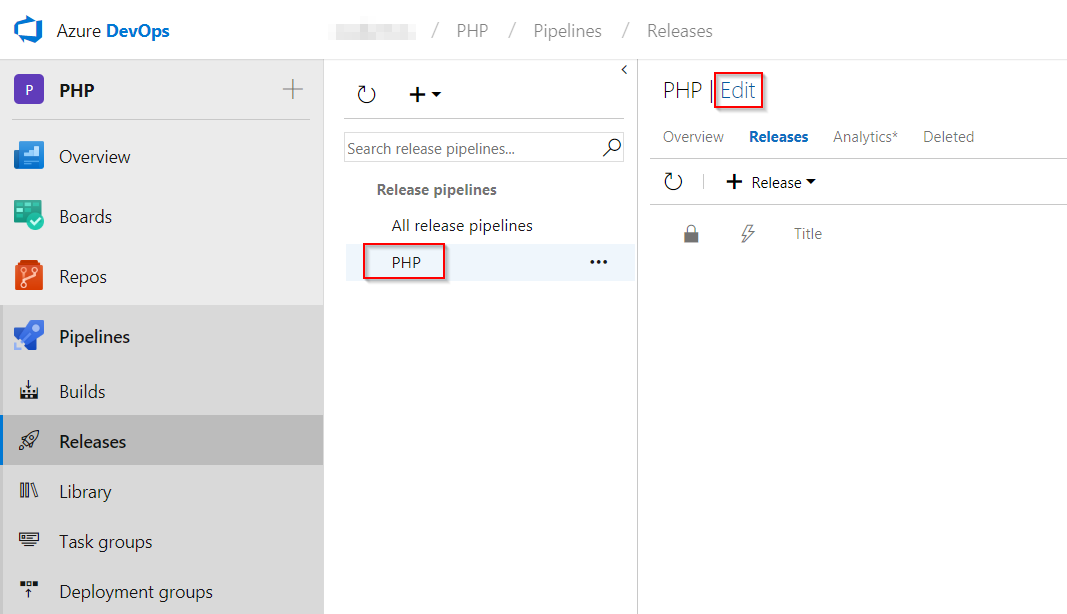Open Task groups under Pipelines
Screen dimensions: 1067x614
pos(105,541)
